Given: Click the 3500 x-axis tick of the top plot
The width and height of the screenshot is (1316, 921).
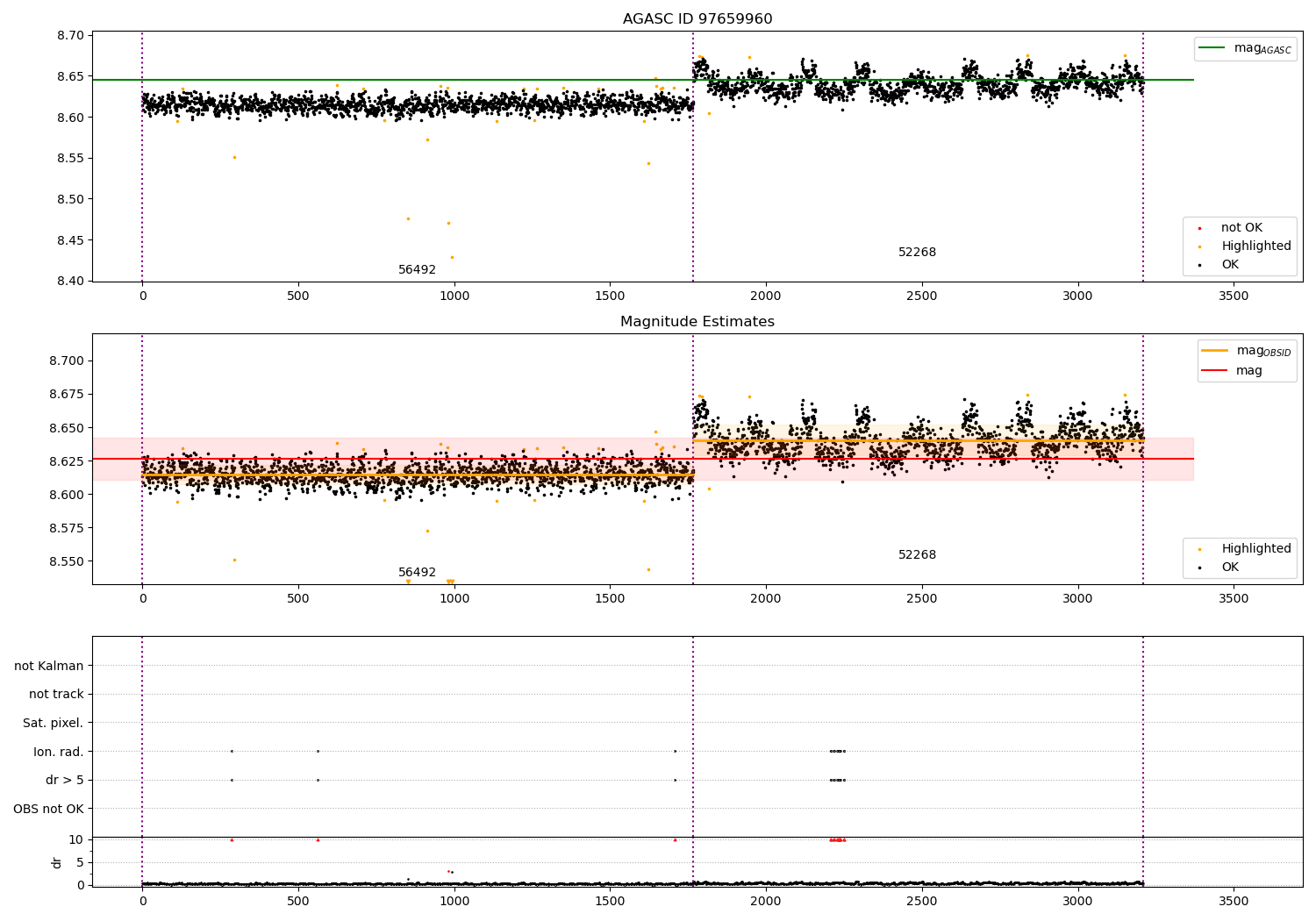Looking at the screenshot, I should [x=1234, y=296].
